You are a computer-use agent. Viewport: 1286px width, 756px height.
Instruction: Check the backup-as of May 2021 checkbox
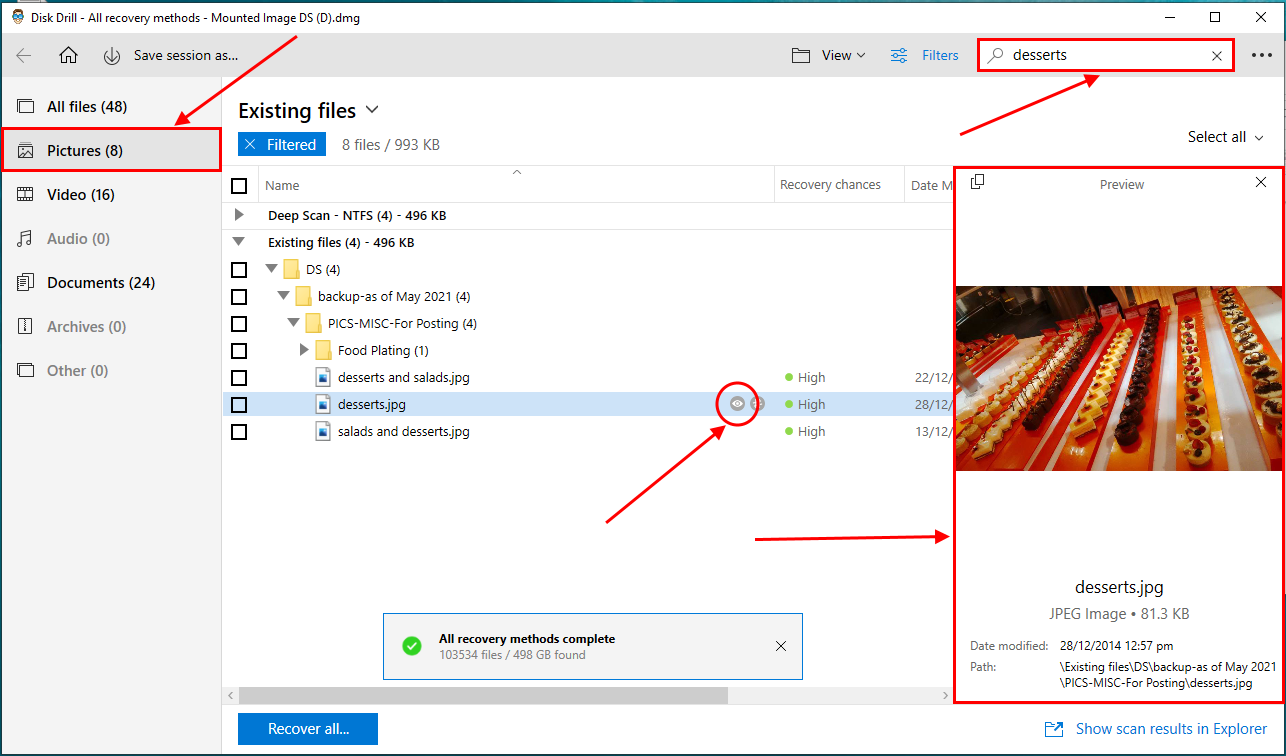pos(239,297)
